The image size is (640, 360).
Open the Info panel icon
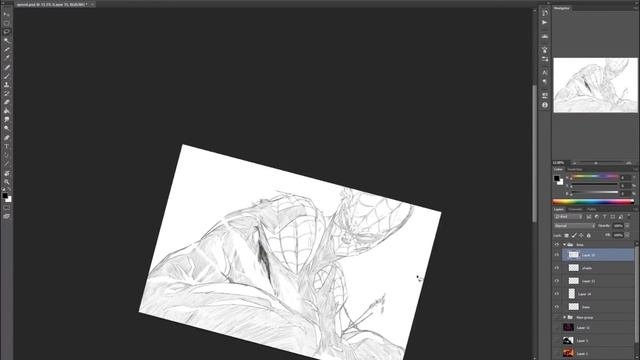click(x=545, y=105)
